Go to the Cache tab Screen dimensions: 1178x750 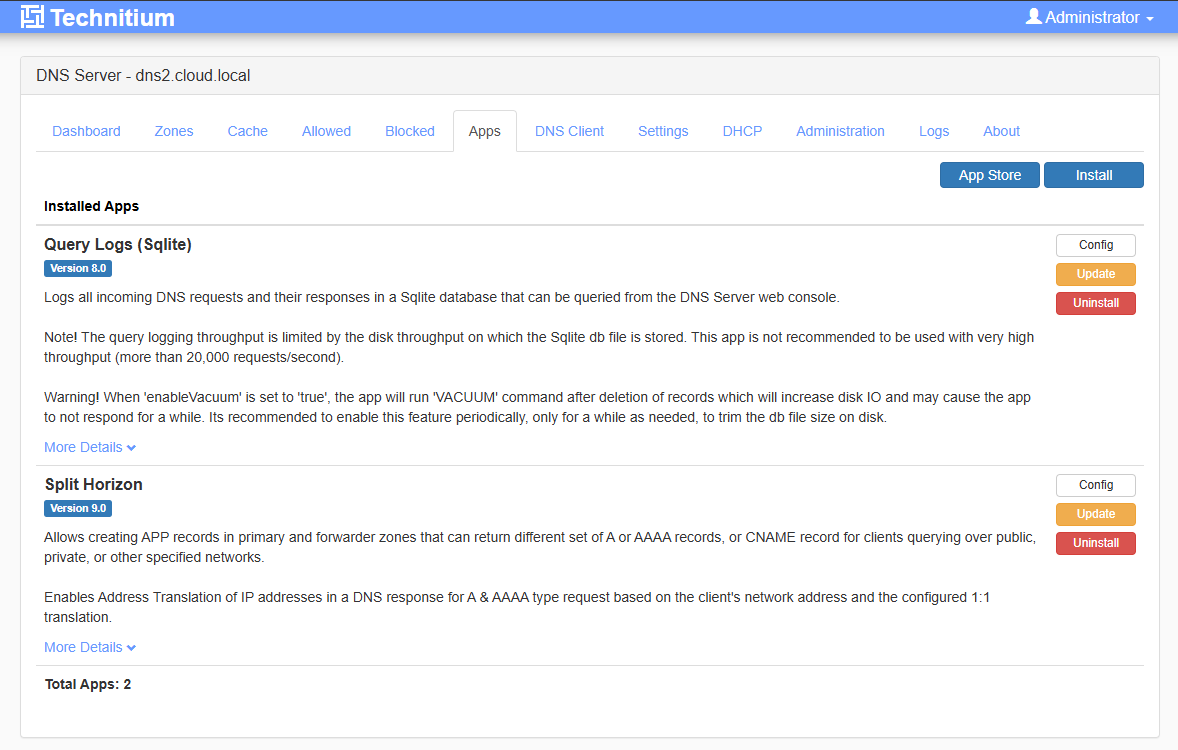coord(247,131)
